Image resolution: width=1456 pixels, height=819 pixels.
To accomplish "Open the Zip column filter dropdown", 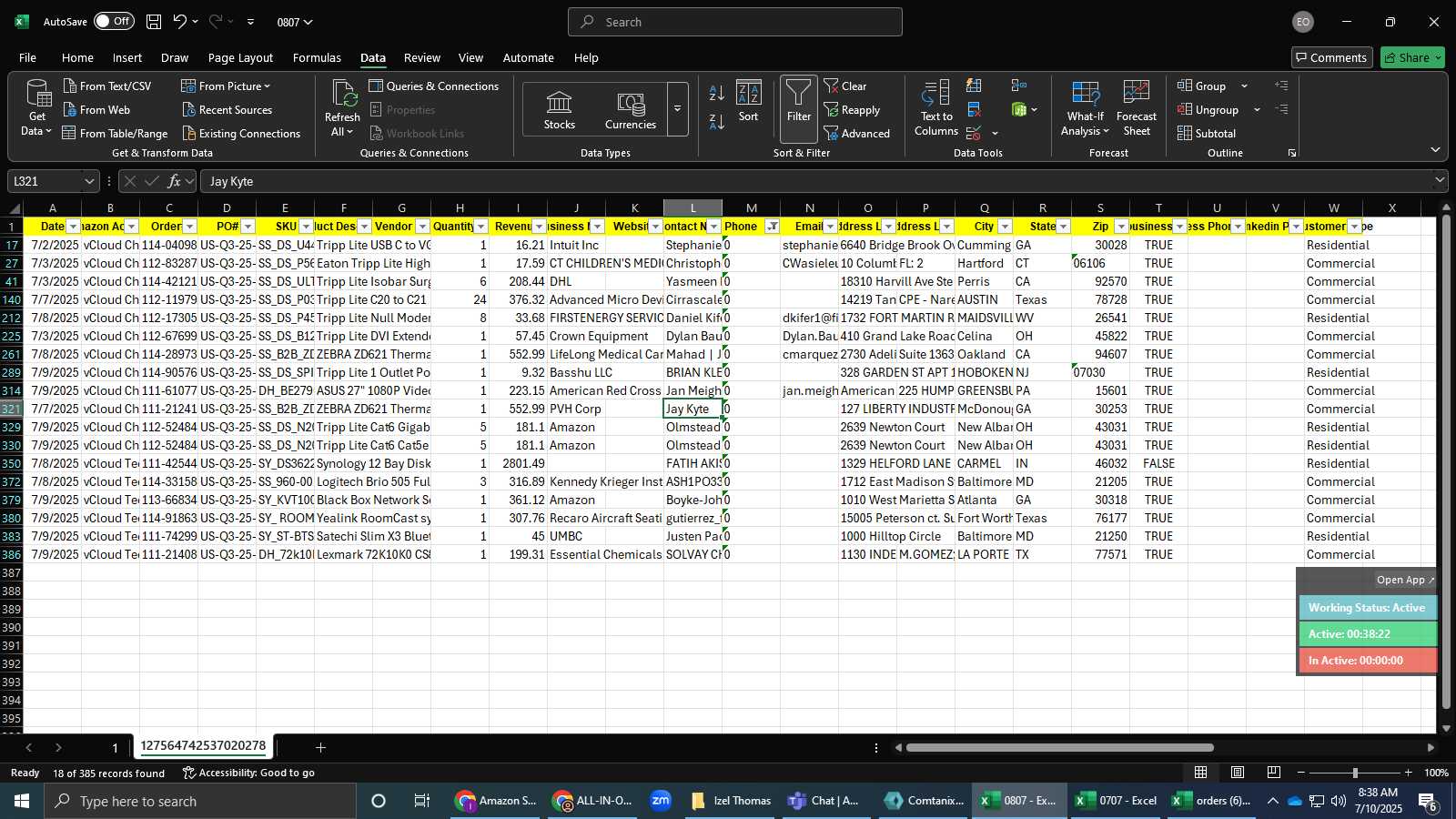I will pos(1122,227).
